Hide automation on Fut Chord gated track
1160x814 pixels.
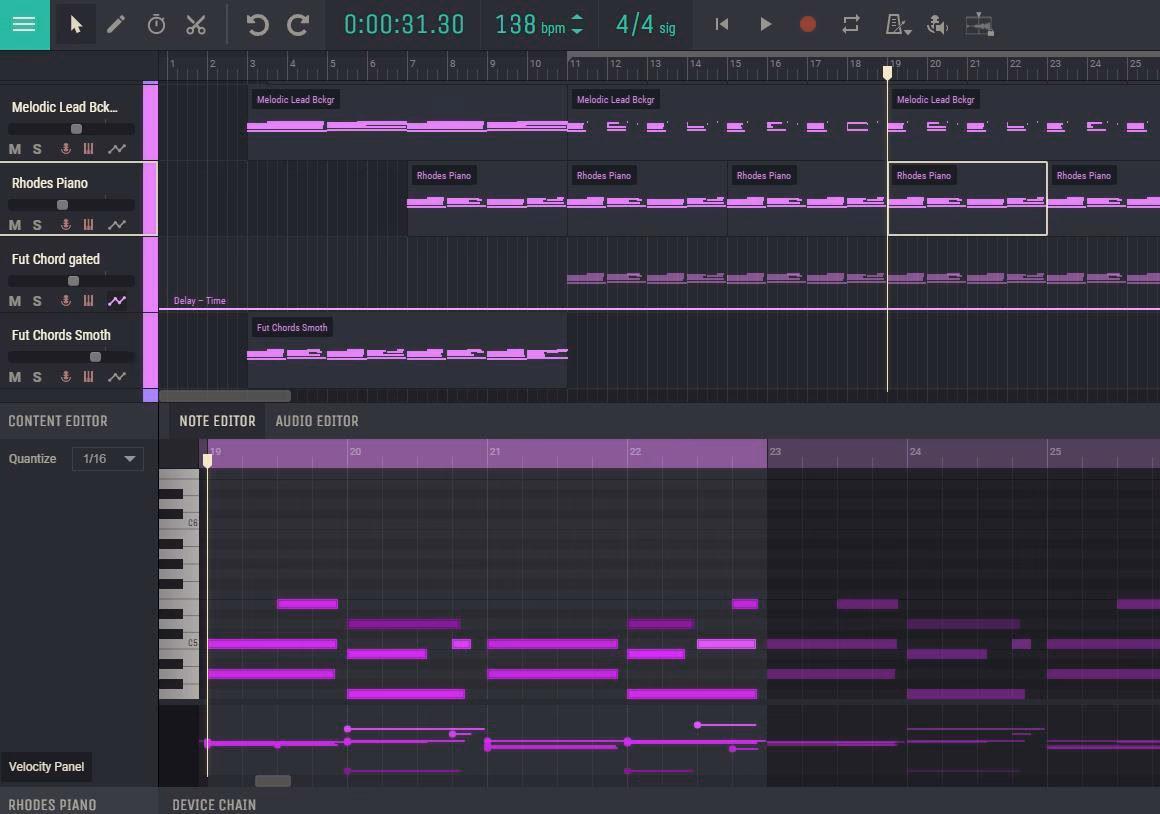117,301
